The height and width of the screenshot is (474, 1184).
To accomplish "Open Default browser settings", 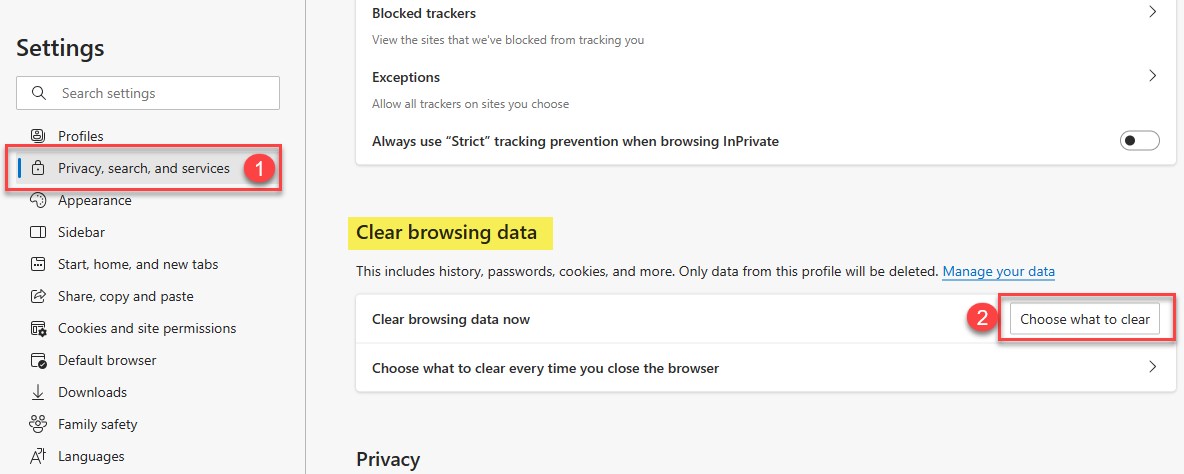I will [107, 360].
